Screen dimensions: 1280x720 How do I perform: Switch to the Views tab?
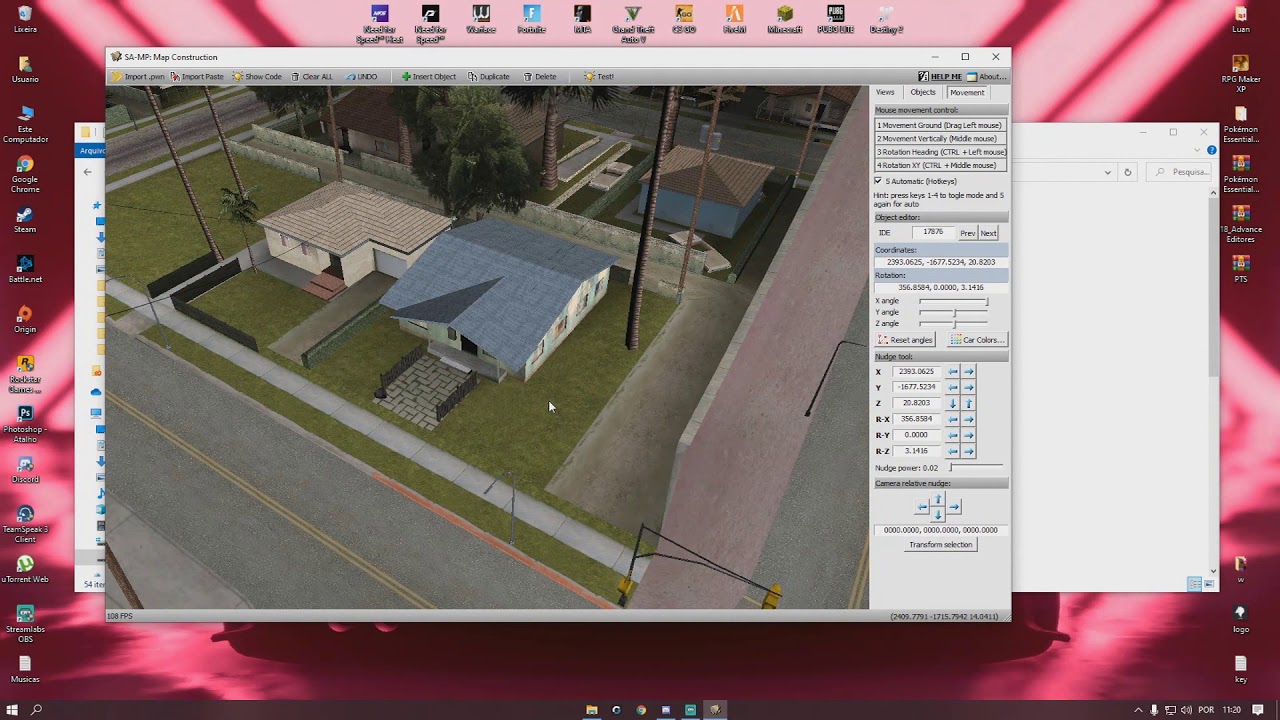point(885,92)
